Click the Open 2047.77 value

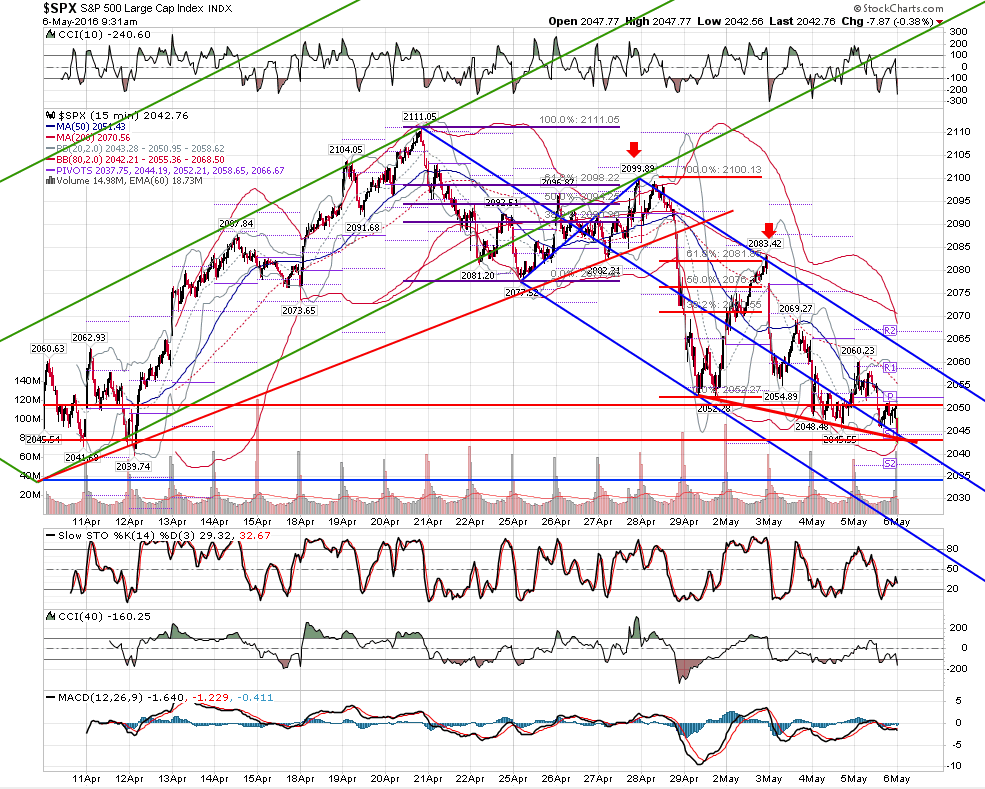coord(584,21)
